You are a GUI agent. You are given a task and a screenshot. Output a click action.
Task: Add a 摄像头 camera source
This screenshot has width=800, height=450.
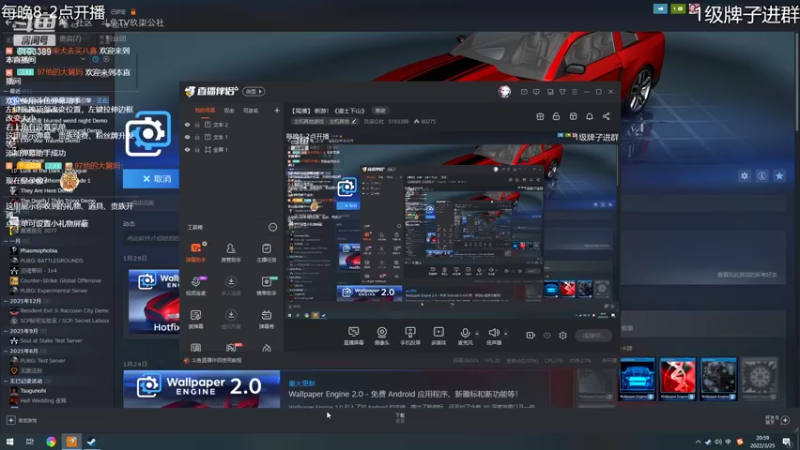pyautogui.click(x=382, y=336)
